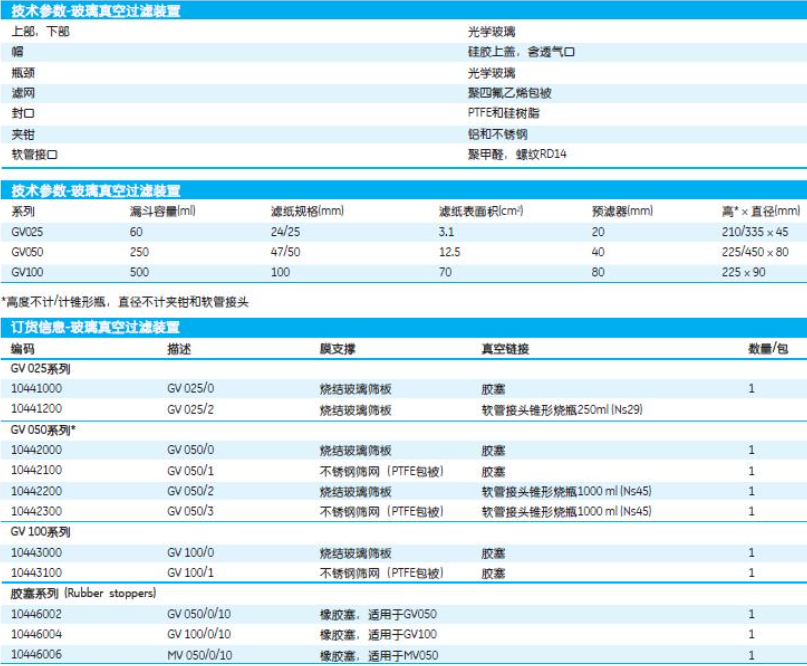Click the GV100 series cell in specs table

click(x=27, y=272)
